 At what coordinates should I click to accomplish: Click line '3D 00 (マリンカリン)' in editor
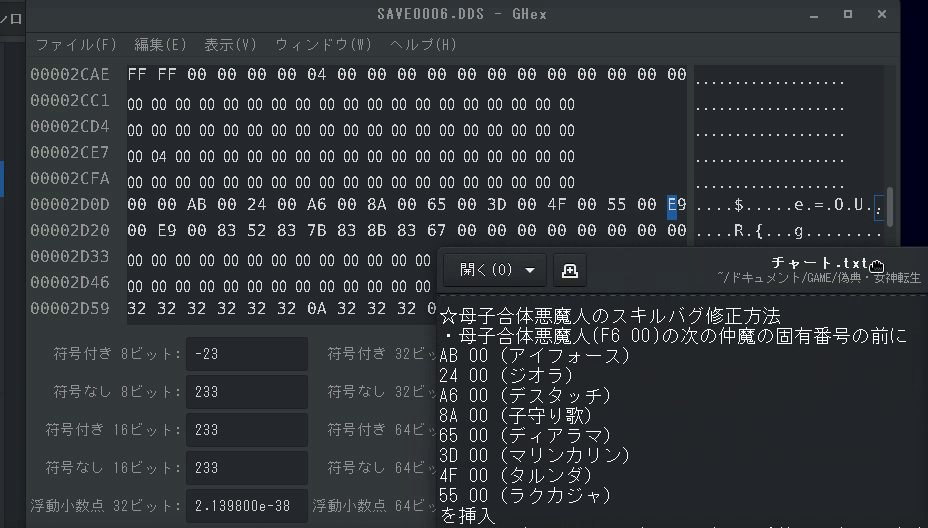click(x=535, y=456)
